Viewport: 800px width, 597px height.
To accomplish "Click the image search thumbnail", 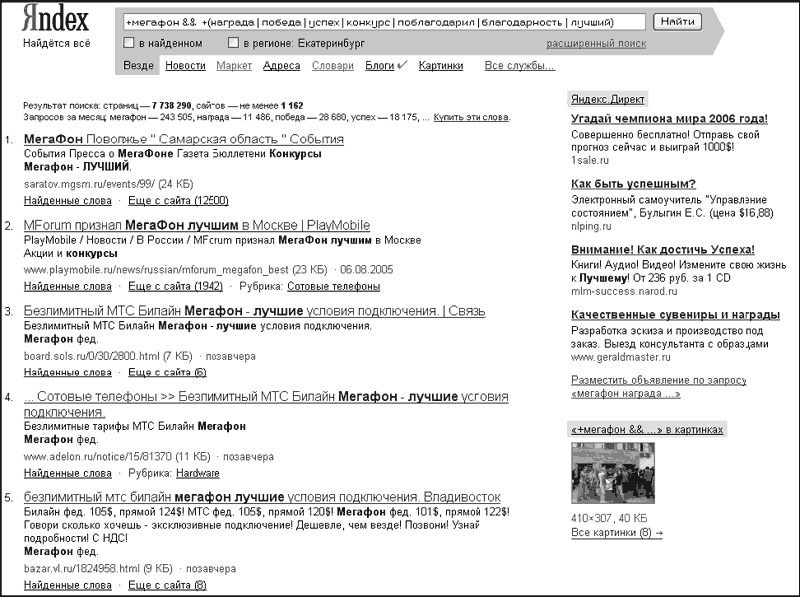I will [613, 473].
